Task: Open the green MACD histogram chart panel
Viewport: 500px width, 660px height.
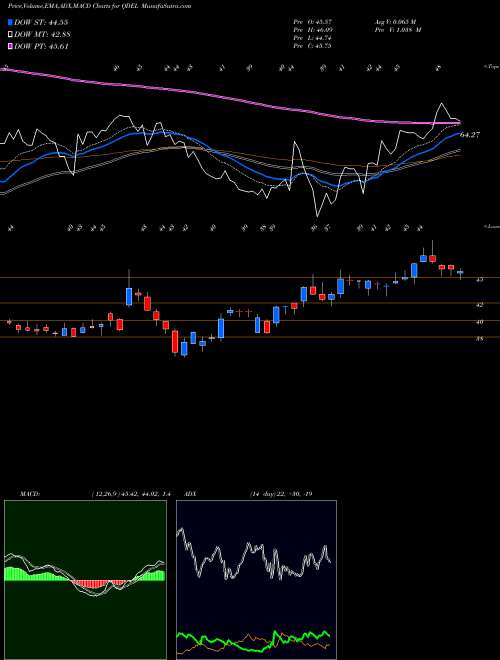Action: [x=85, y=580]
